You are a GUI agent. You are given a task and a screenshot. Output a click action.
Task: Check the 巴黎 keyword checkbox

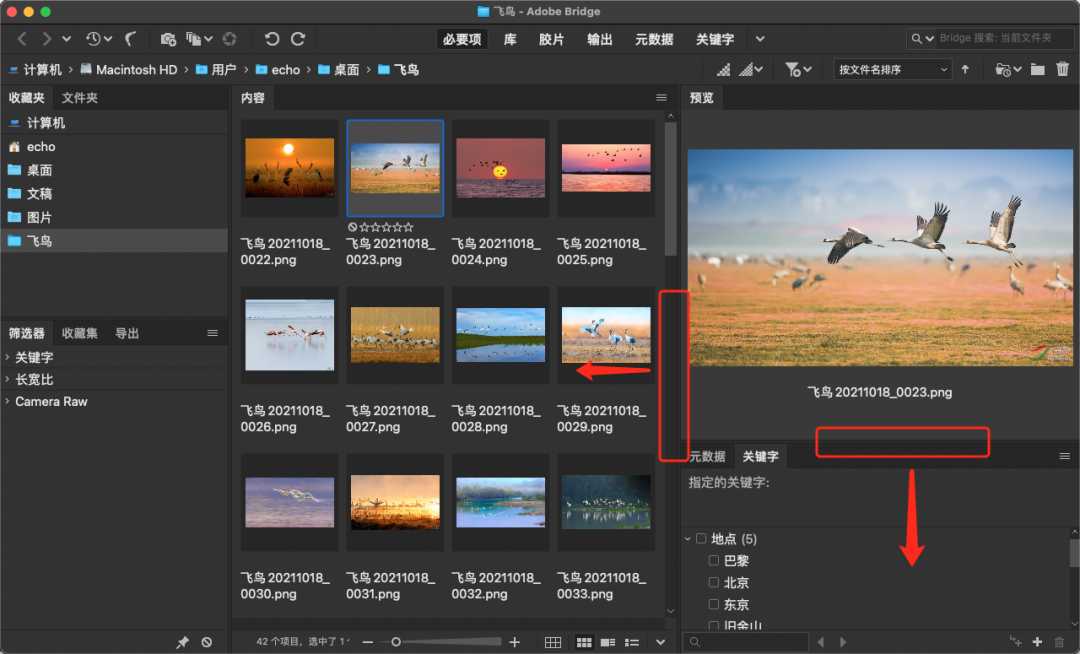714,561
